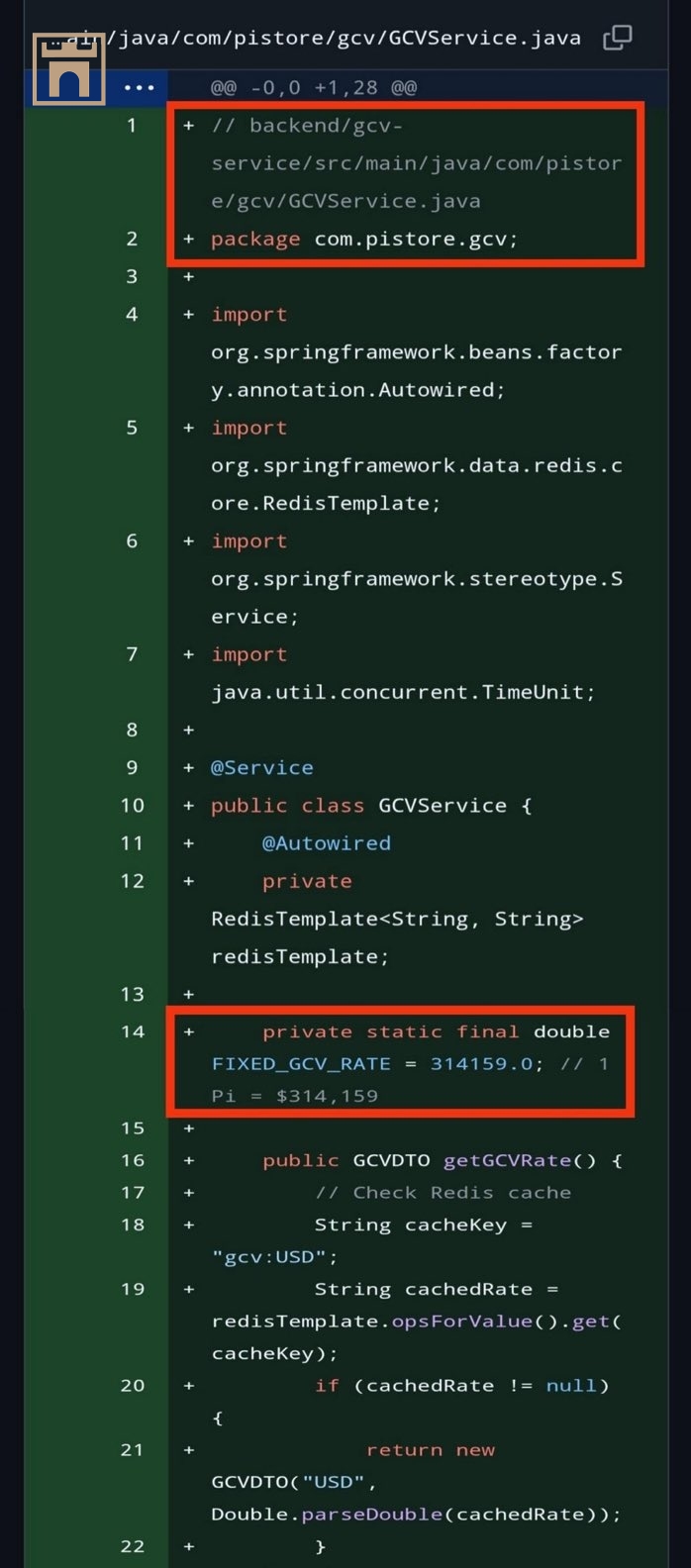Copy the GCVService.java file path
Image resolution: width=691 pixels, height=1568 pixels.
point(618,38)
